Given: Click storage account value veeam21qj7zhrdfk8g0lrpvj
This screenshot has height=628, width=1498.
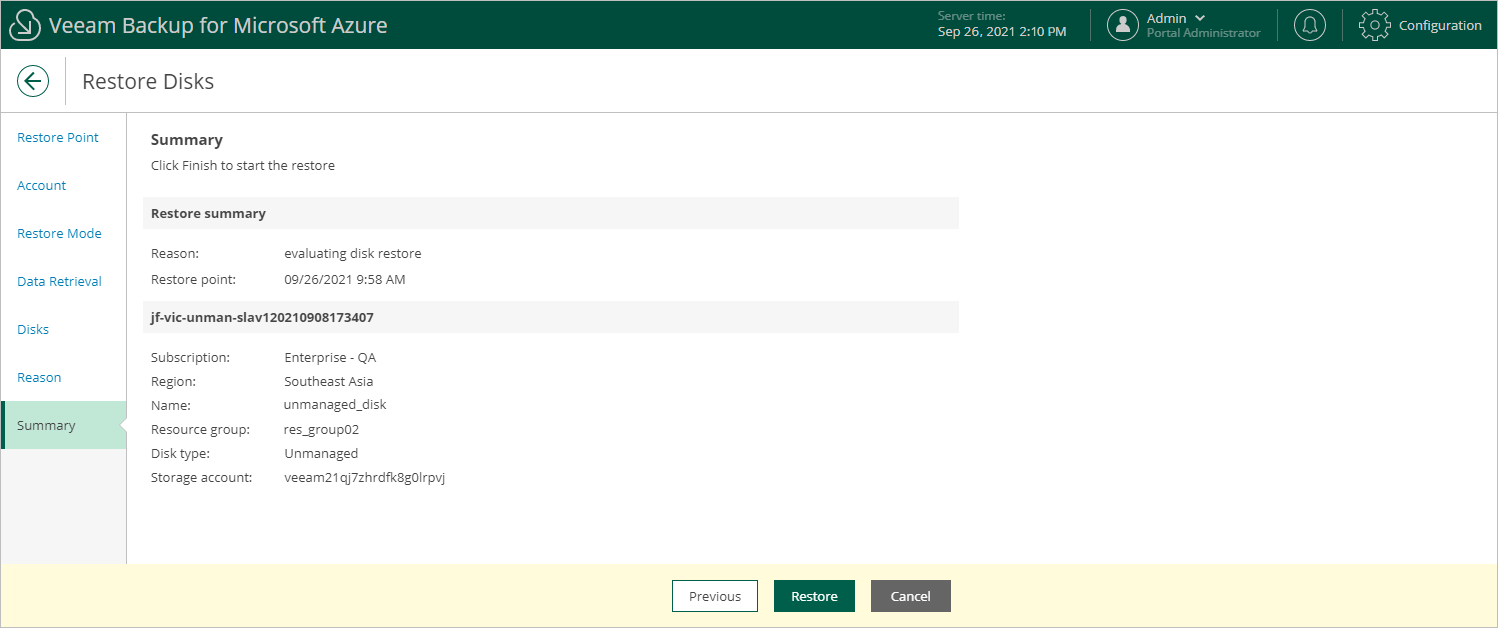Looking at the screenshot, I should pyautogui.click(x=364, y=477).
